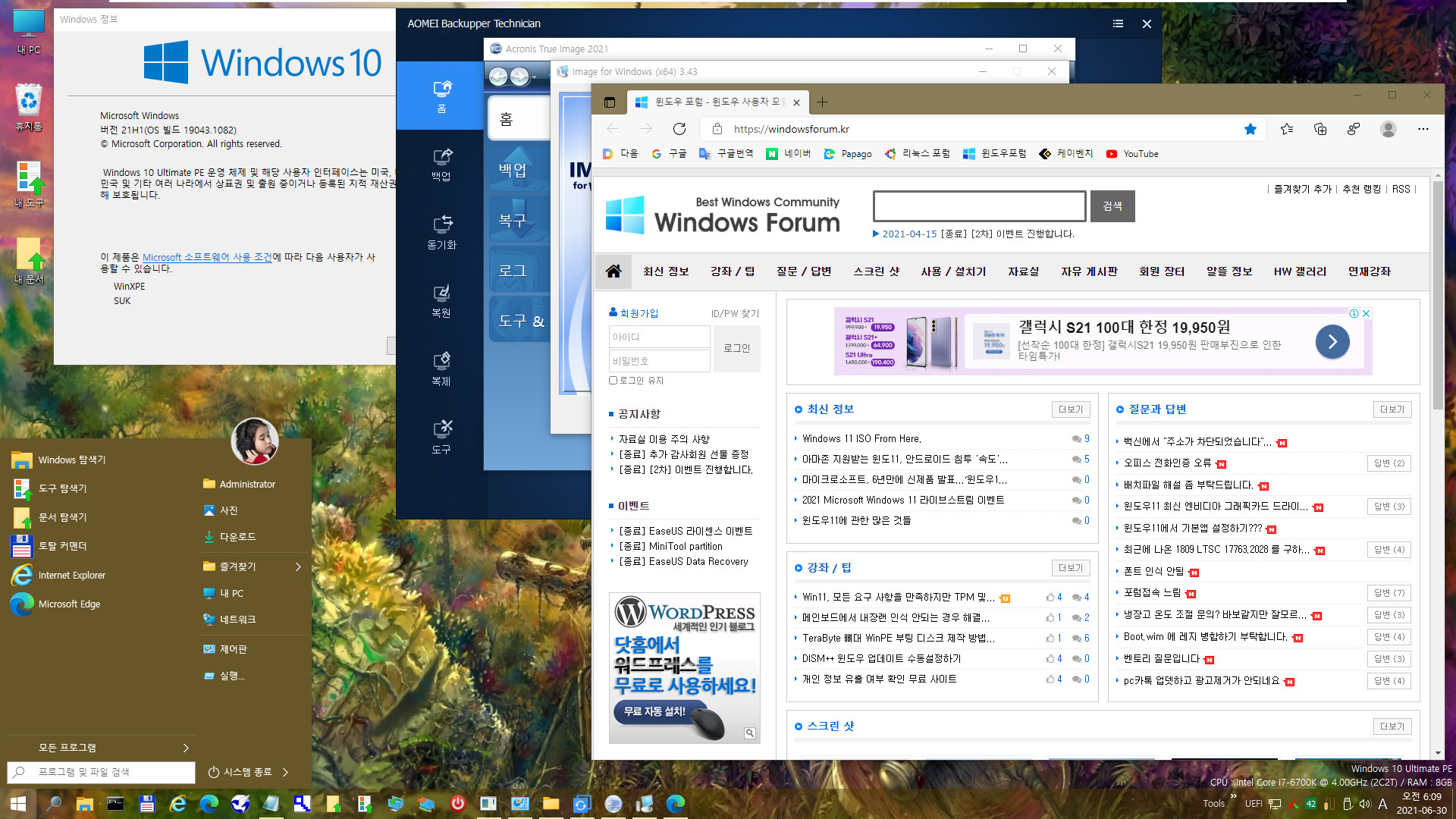
Task: Open the Tools (도구) section in AOMEI sidebar
Action: click(441, 438)
